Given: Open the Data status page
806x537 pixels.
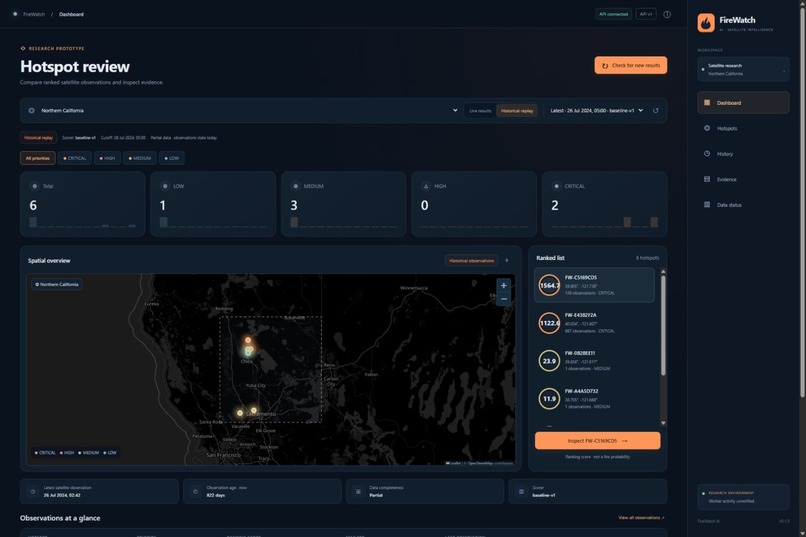Looking at the screenshot, I should click(x=743, y=205).
